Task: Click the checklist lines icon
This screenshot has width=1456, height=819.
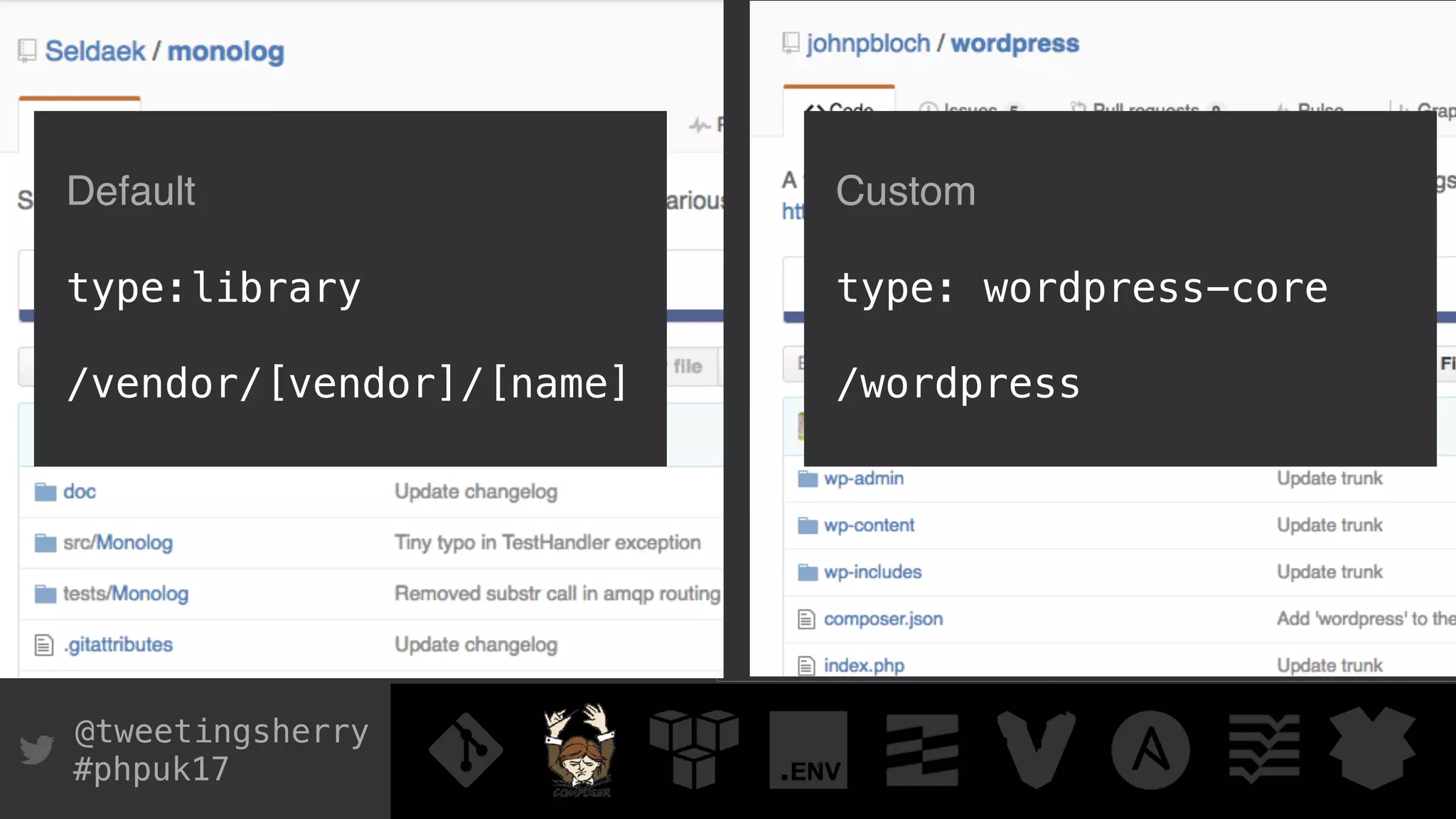Action: [1264, 749]
